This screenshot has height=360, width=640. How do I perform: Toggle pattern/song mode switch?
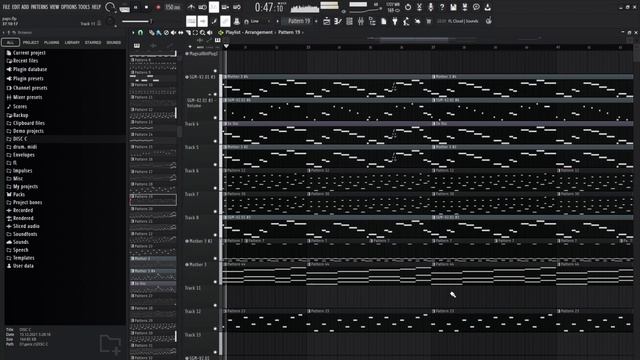(124, 8)
